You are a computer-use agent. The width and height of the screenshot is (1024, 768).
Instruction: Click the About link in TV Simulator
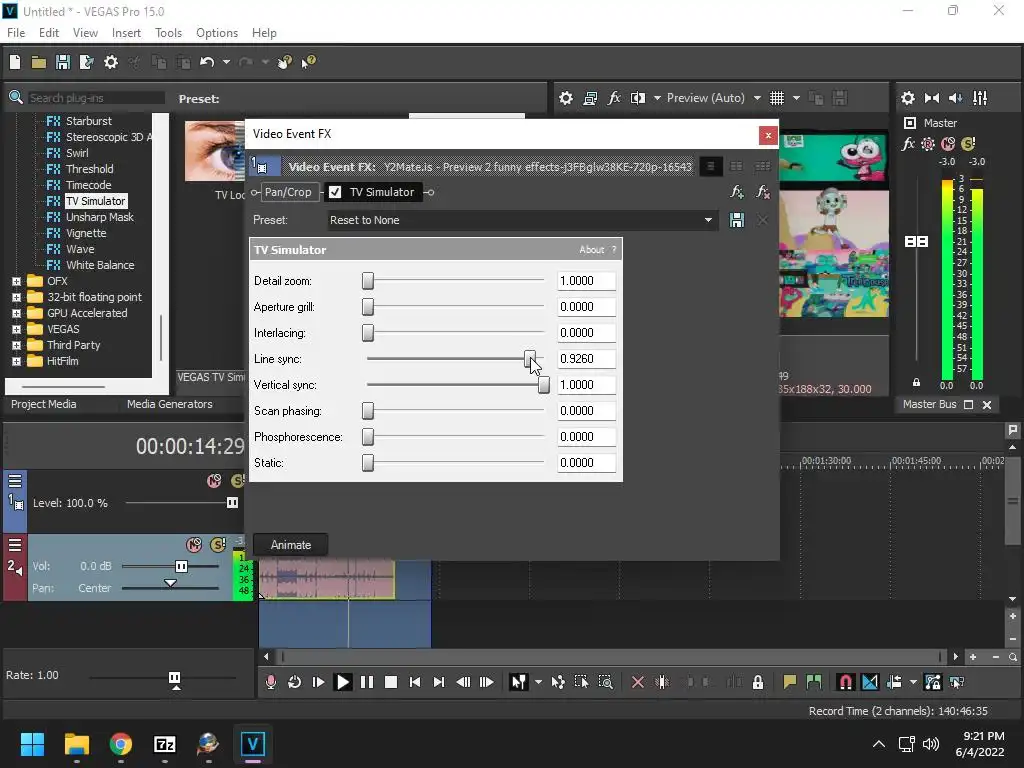(592, 249)
